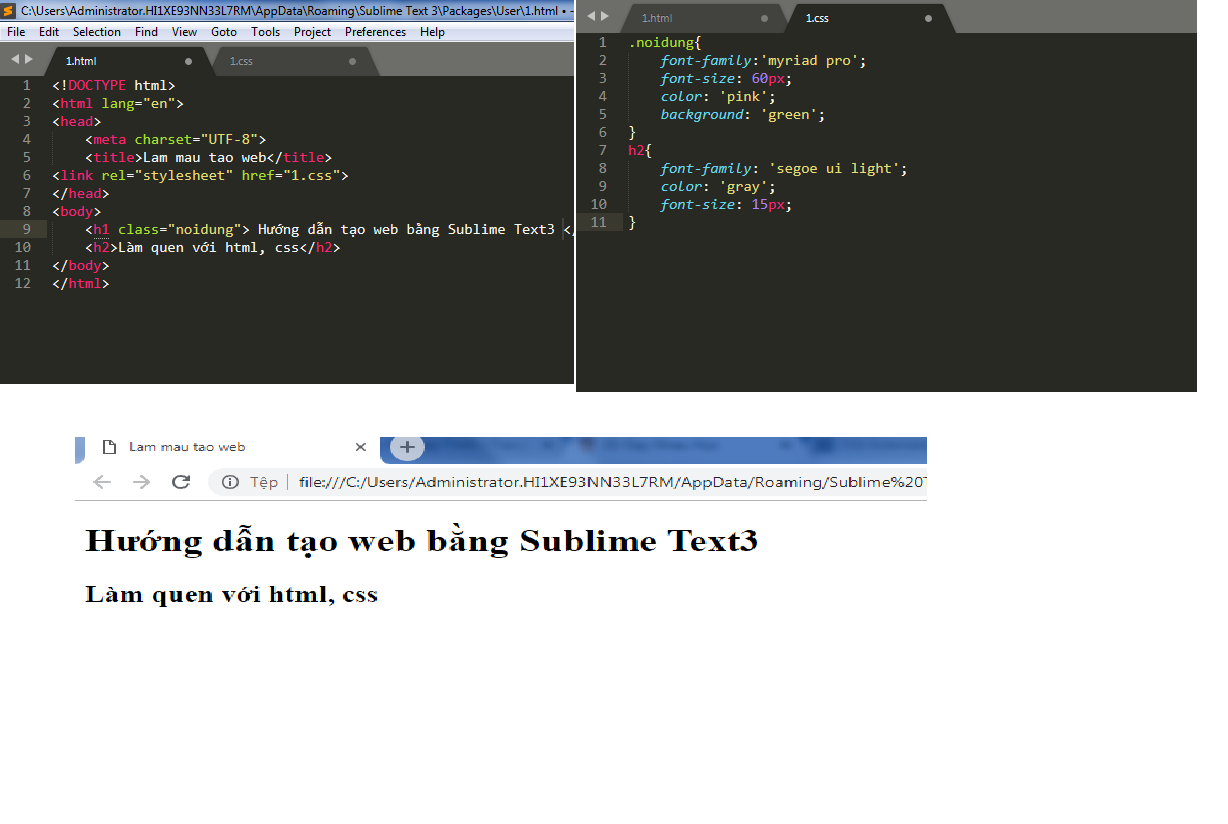This screenshot has height=824, width=1228.
Task: Click the '<h1 class="noidung">' code line
Action: coord(329,229)
